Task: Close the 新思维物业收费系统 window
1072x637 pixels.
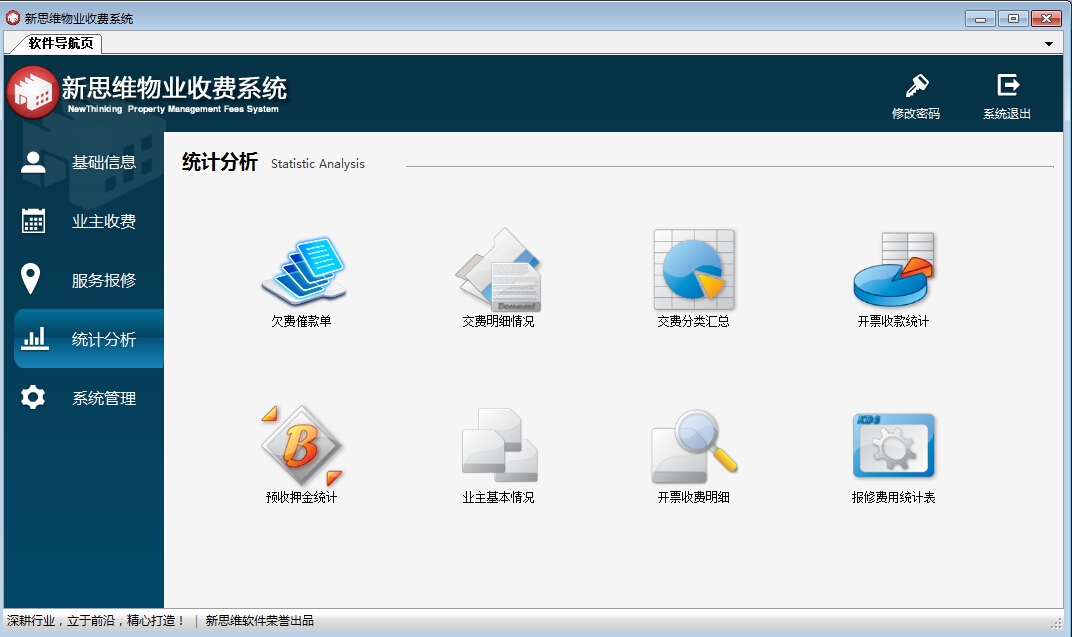Action: (1046, 18)
